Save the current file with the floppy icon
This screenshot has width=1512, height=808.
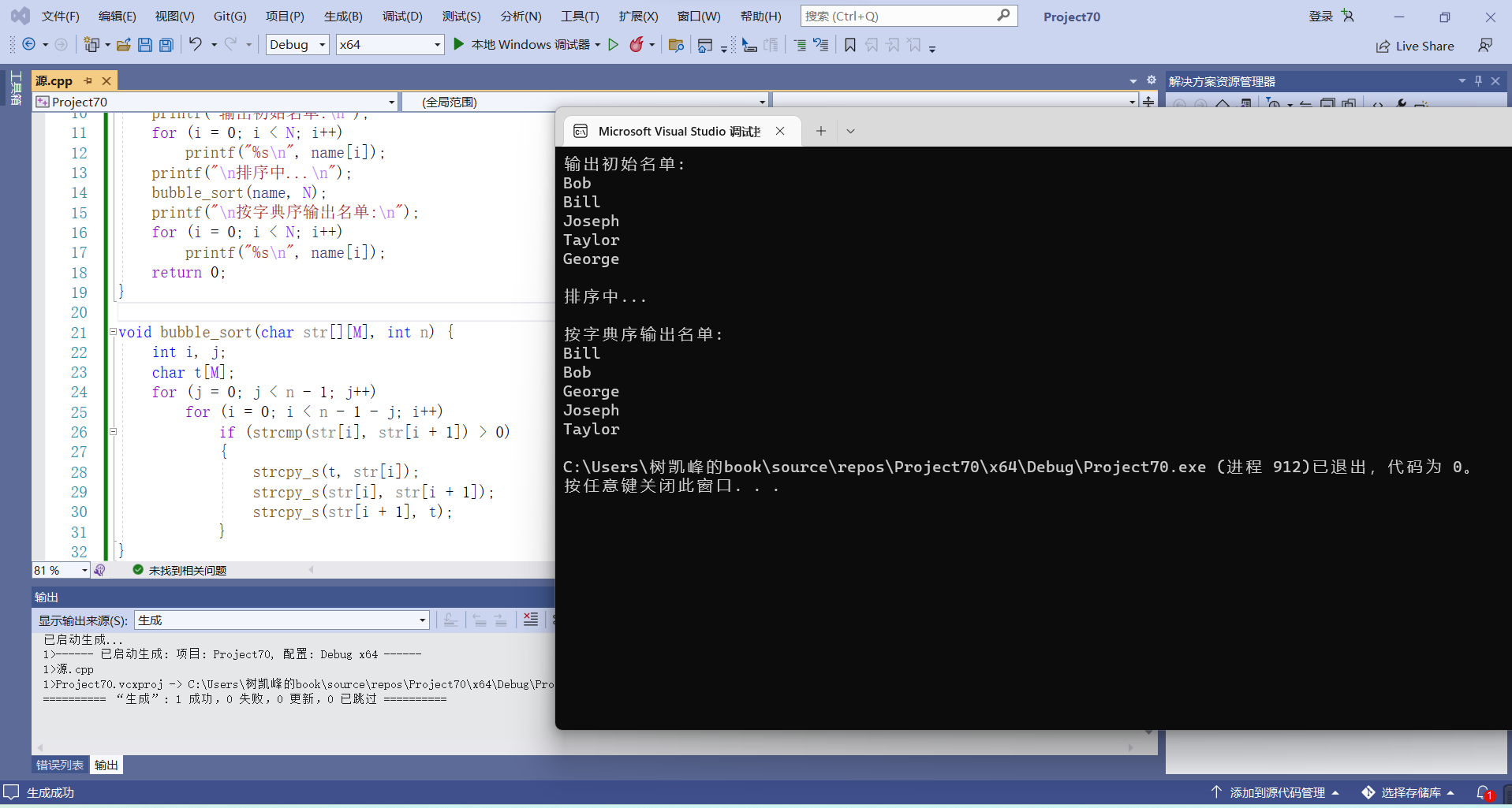(145, 45)
